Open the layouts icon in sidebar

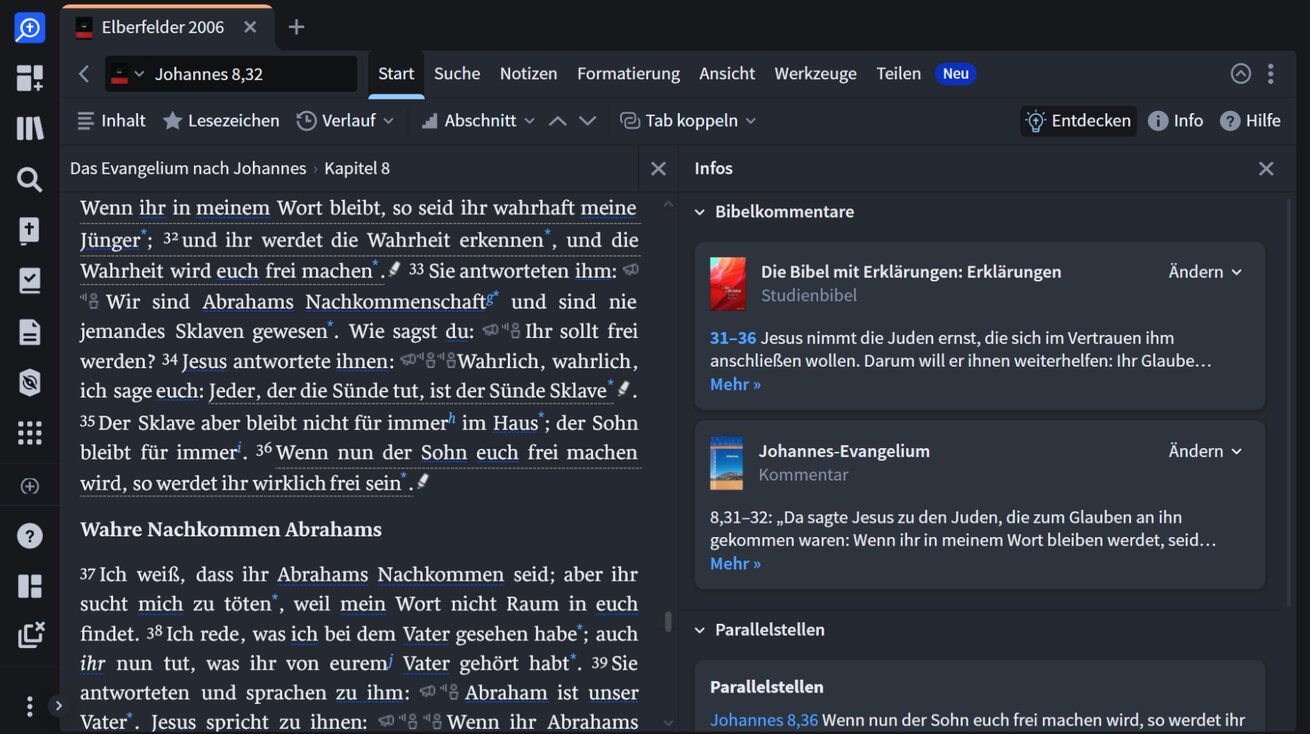(x=29, y=586)
